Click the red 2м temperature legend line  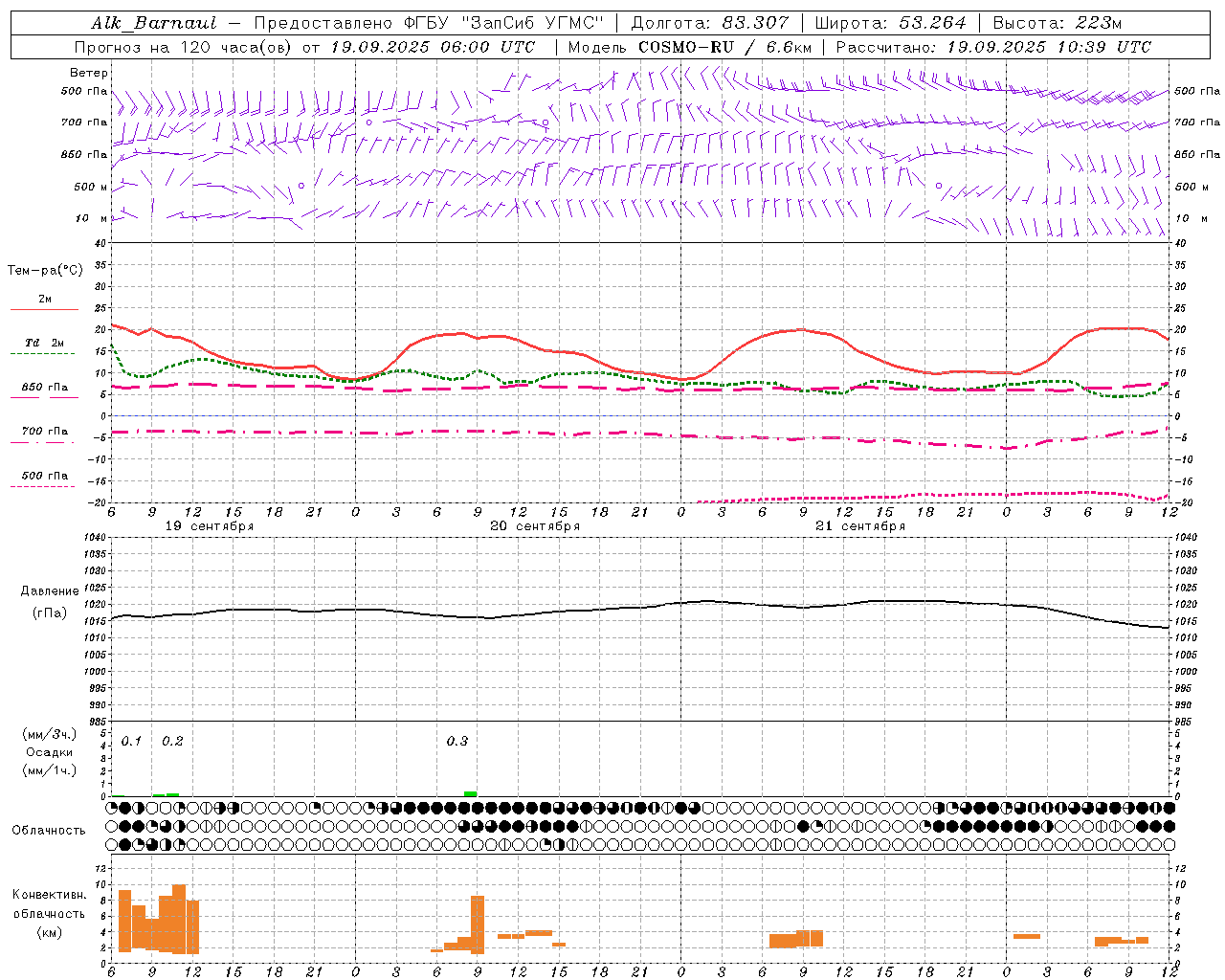(x=44, y=309)
